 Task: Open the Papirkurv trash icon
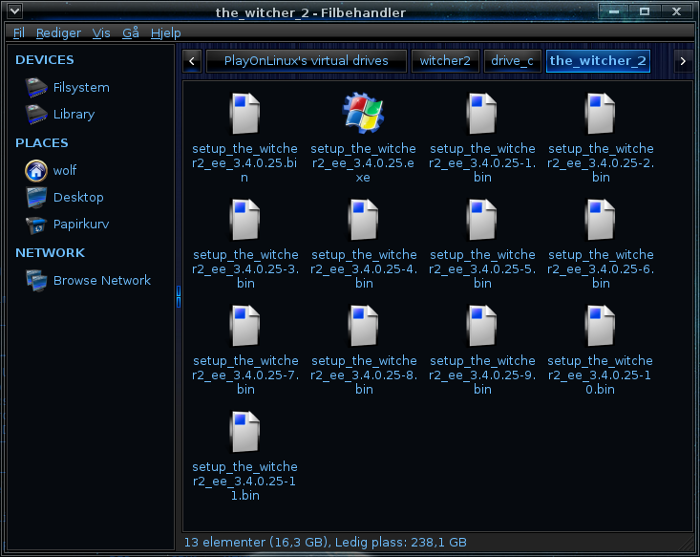click(36, 224)
